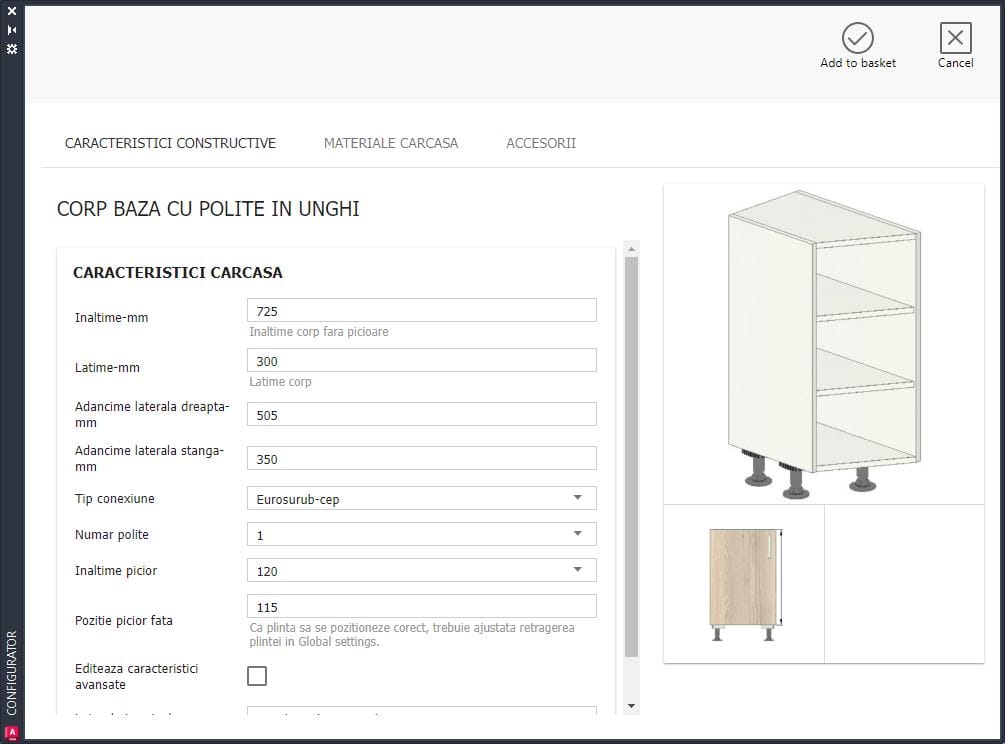Image resolution: width=1005 pixels, height=744 pixels.
Task: Click the Latime corp hint text
Action: tap(280, 382)
